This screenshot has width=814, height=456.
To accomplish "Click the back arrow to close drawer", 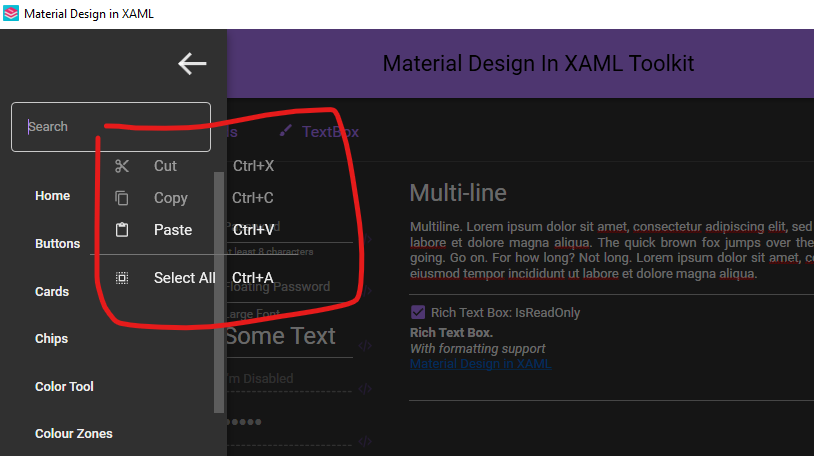I will pos(192,64).
